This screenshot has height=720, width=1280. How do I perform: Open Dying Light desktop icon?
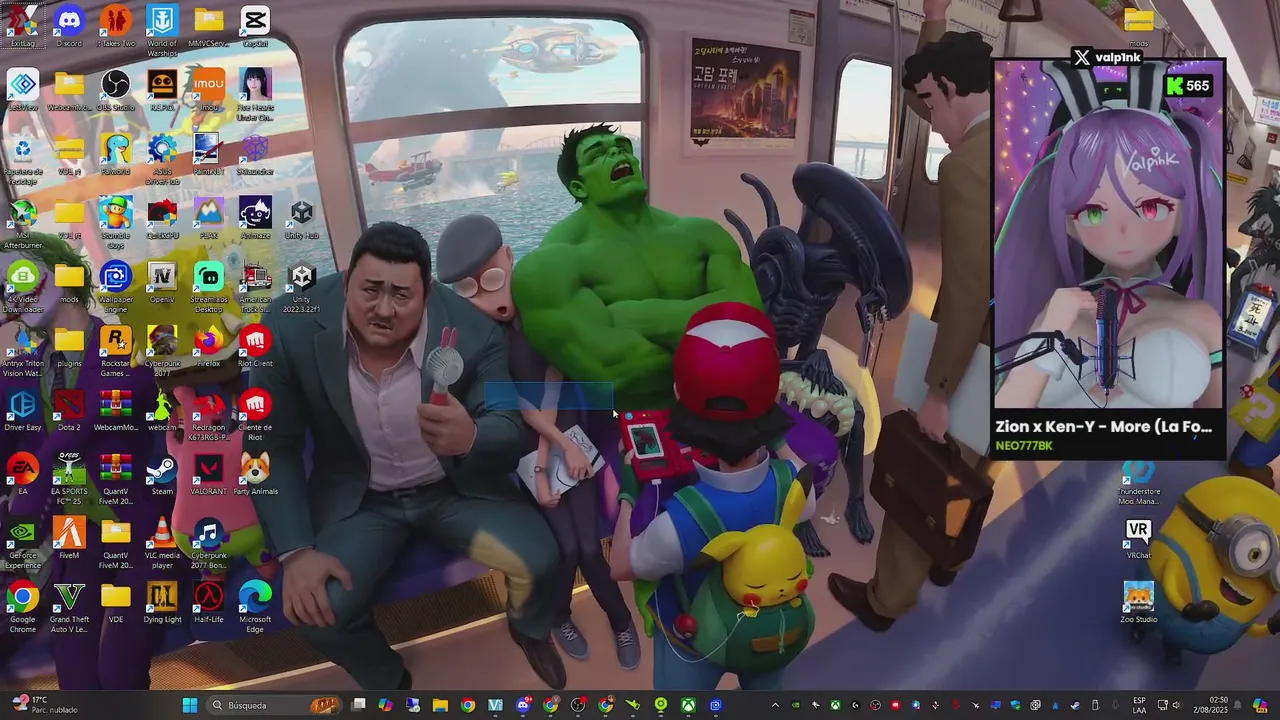tap(162, 602)
